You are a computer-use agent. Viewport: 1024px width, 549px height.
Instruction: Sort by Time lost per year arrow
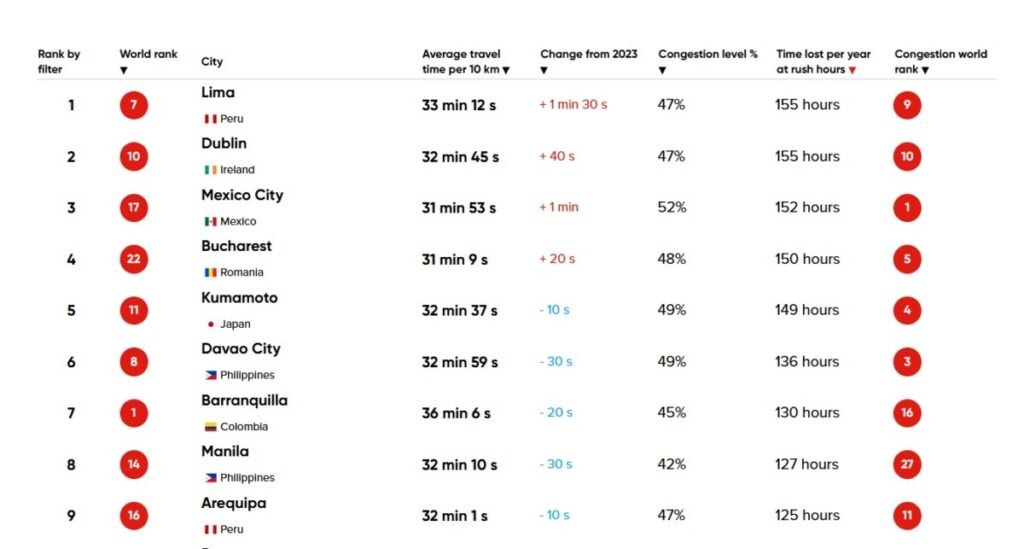[852, 70]
